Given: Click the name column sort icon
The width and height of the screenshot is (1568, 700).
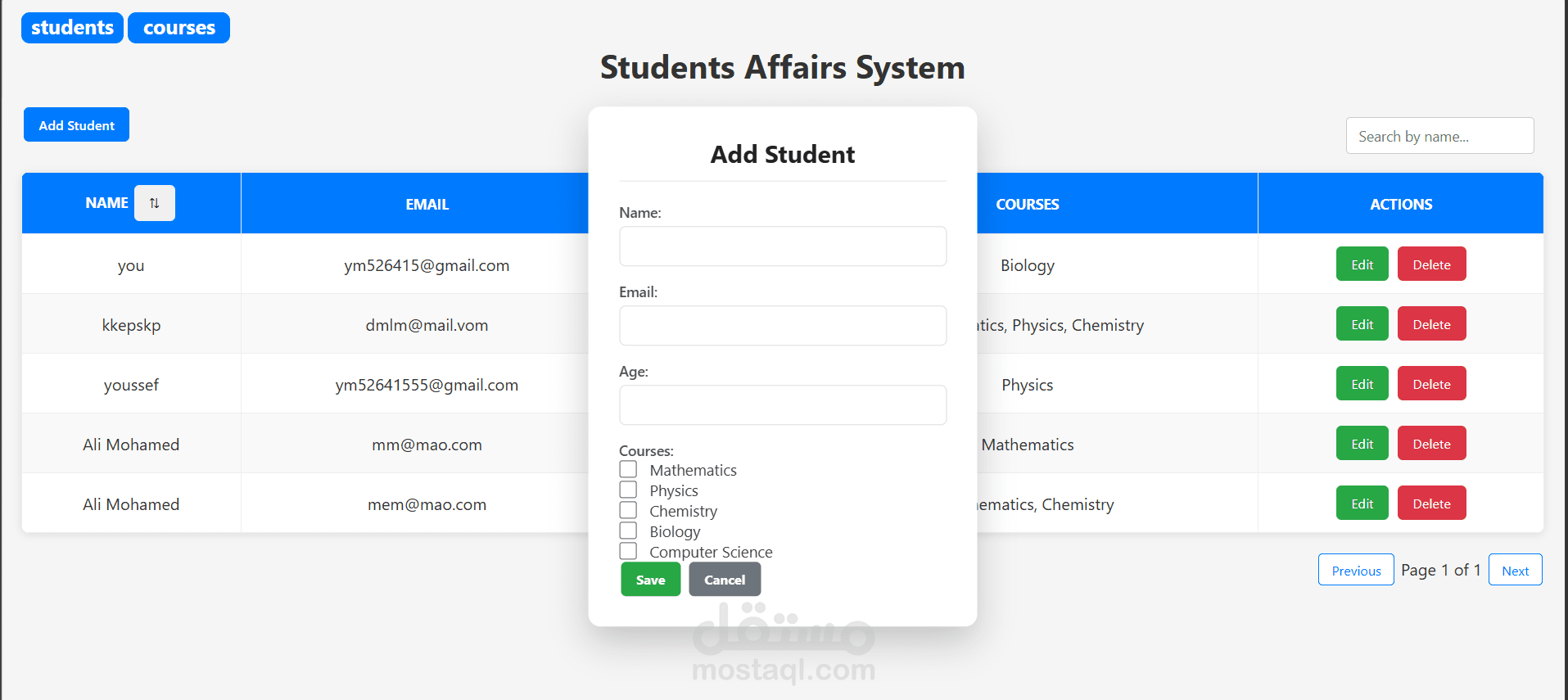Looking at the screenshot, I should click(x=154, y=203).
